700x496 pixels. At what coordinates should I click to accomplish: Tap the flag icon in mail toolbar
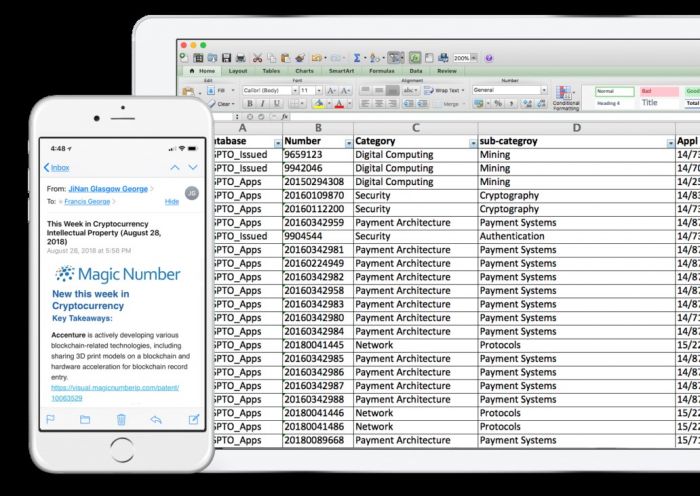point(50,419)
